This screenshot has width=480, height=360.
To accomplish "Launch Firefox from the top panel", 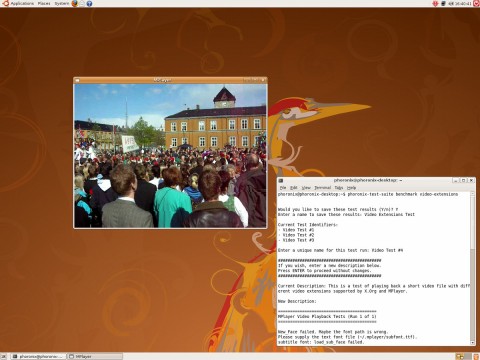I will click(75, 3).
